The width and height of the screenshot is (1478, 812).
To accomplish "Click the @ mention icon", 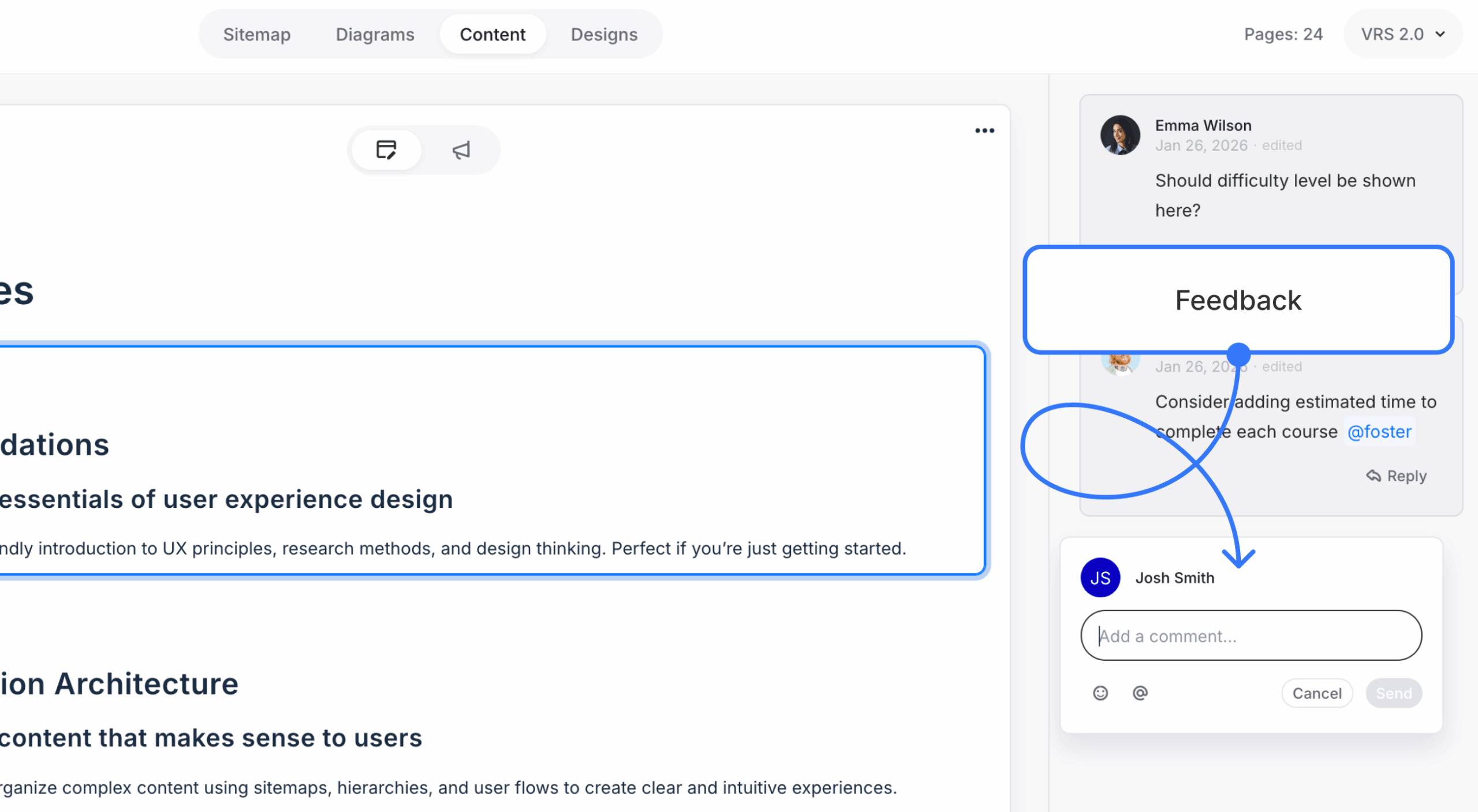I will (1140, 693).
